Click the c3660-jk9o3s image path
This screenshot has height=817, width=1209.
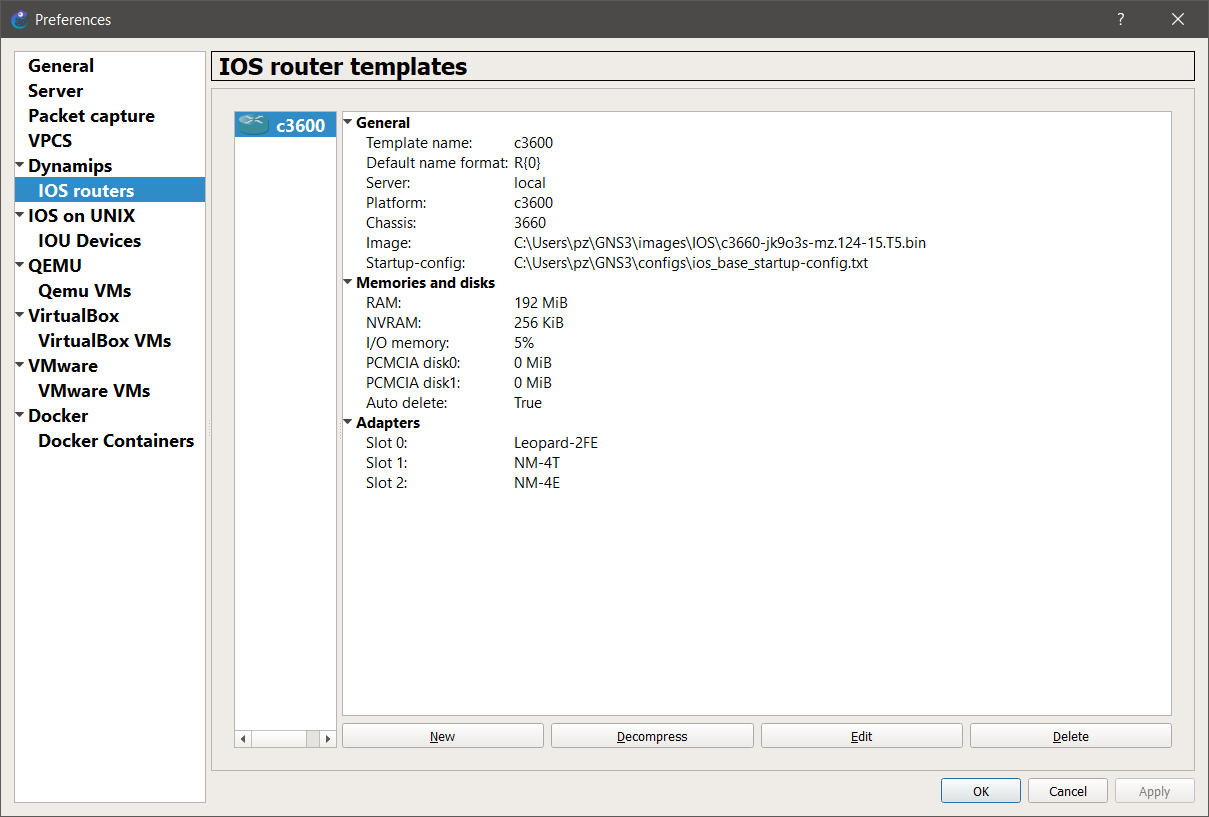pyautogui.click(x=720, y=243)
